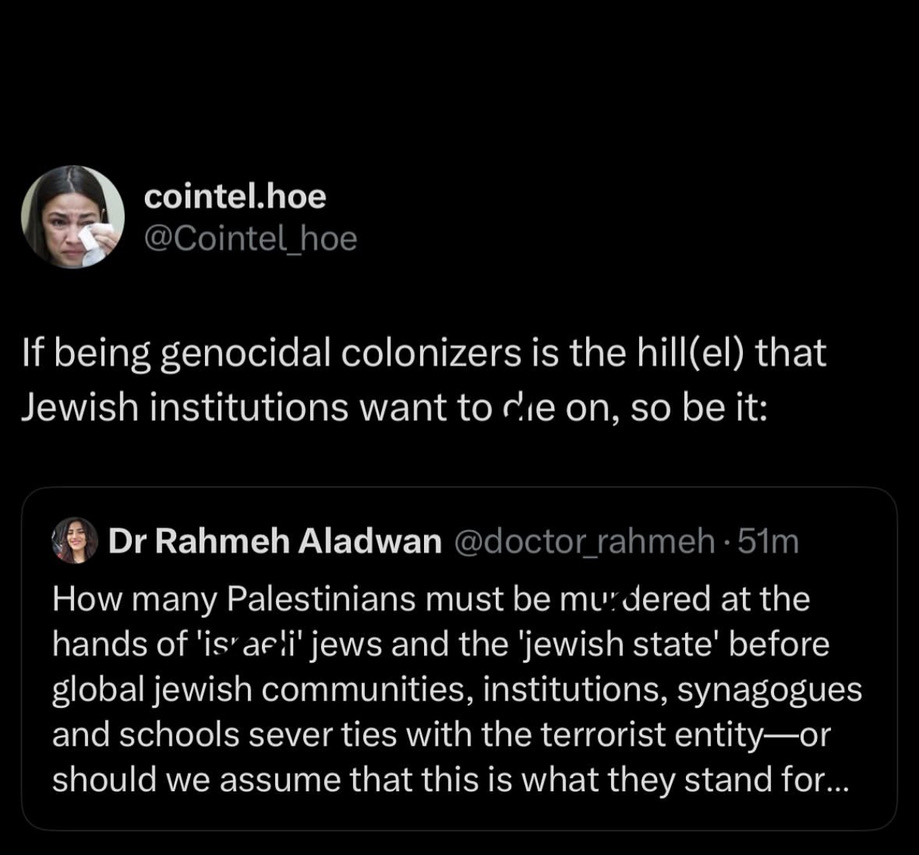Open the Dr Rahmeh Aladwan display name
This screenshot has height=855, width=919.
pyautogui.click(x=275, y=542)
